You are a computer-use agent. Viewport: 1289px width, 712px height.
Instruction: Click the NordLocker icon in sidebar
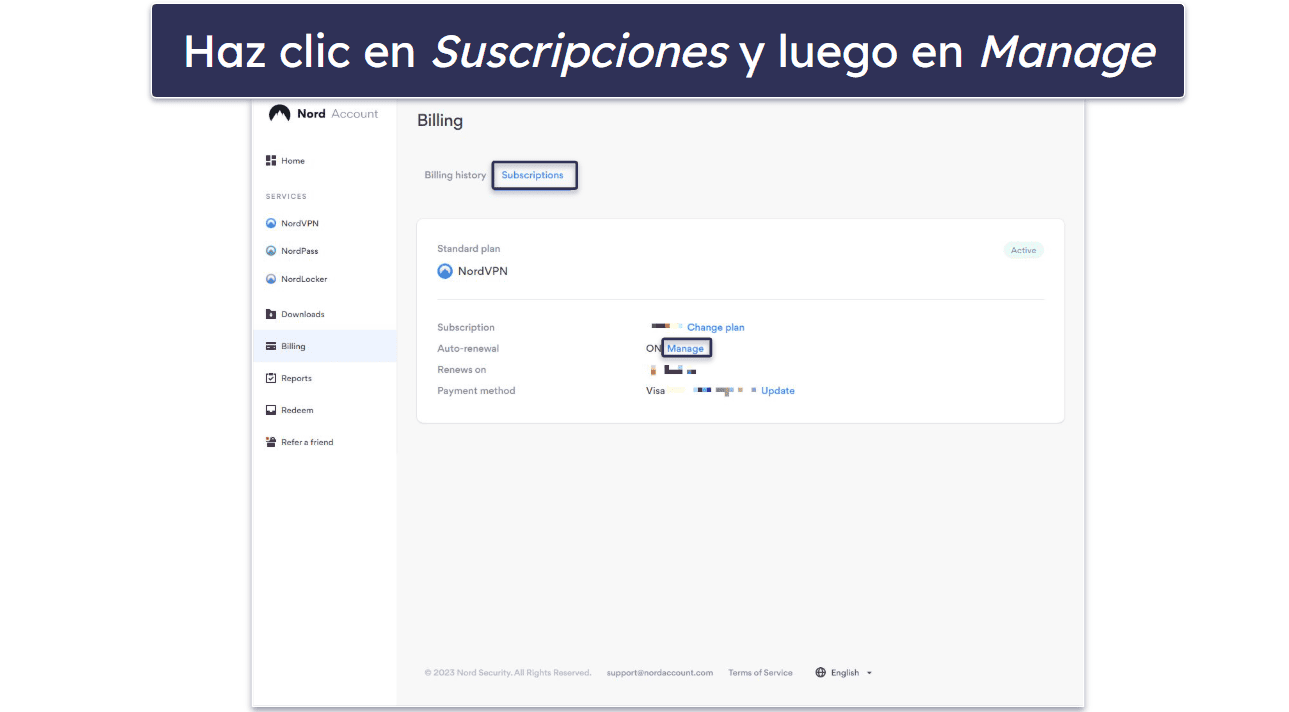(271, 280)
